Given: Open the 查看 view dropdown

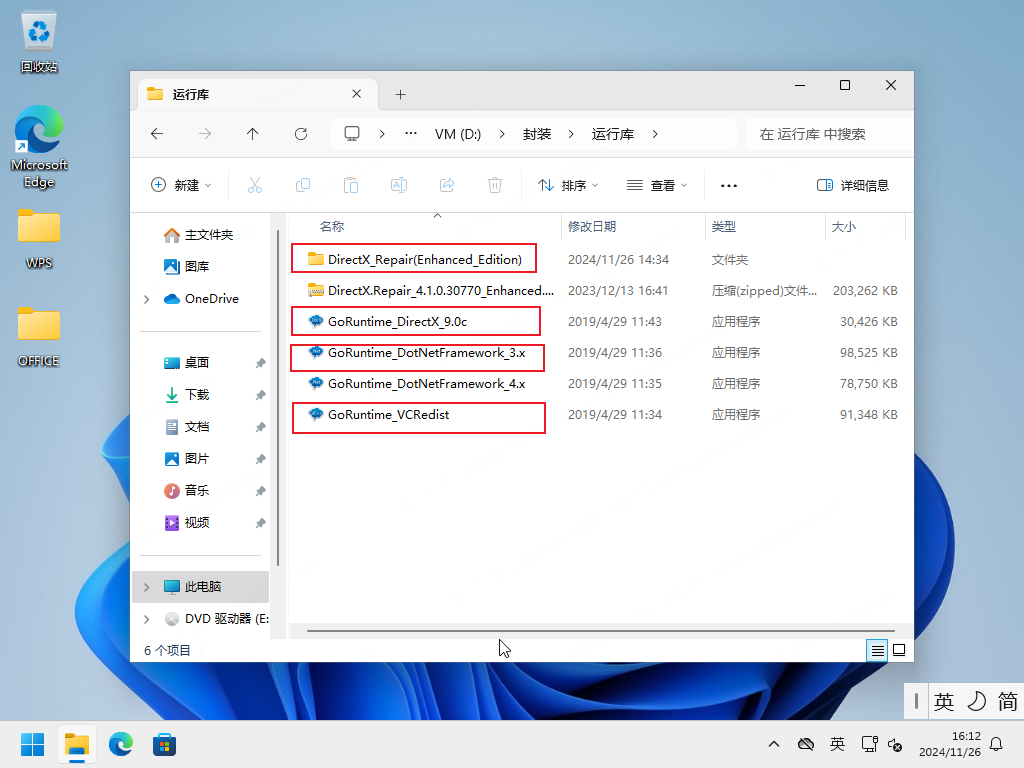Looking at the screenshot, I should (x=657, y=185).
